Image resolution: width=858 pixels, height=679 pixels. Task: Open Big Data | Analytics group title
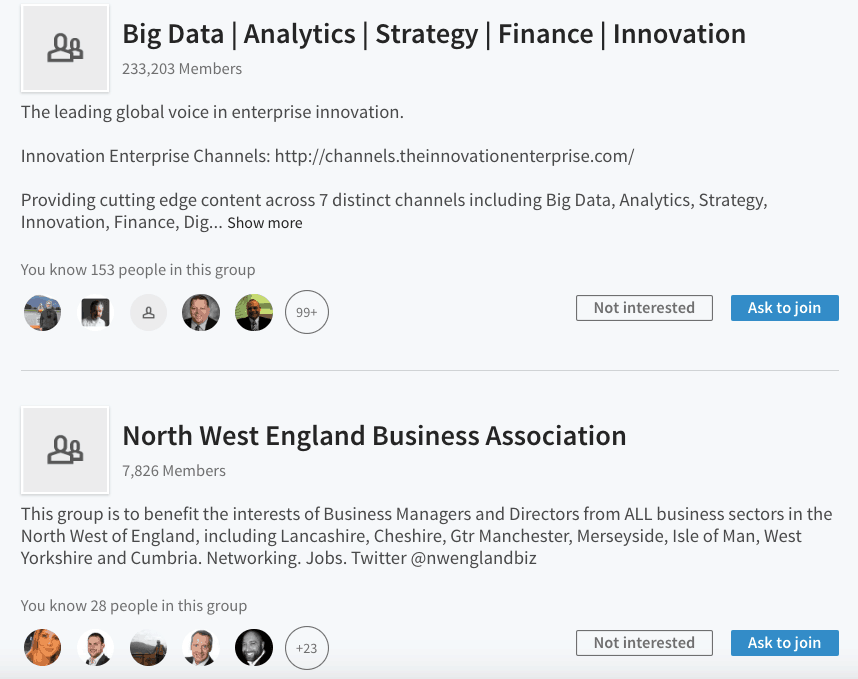pyautogui.click(x=434, y=34)
